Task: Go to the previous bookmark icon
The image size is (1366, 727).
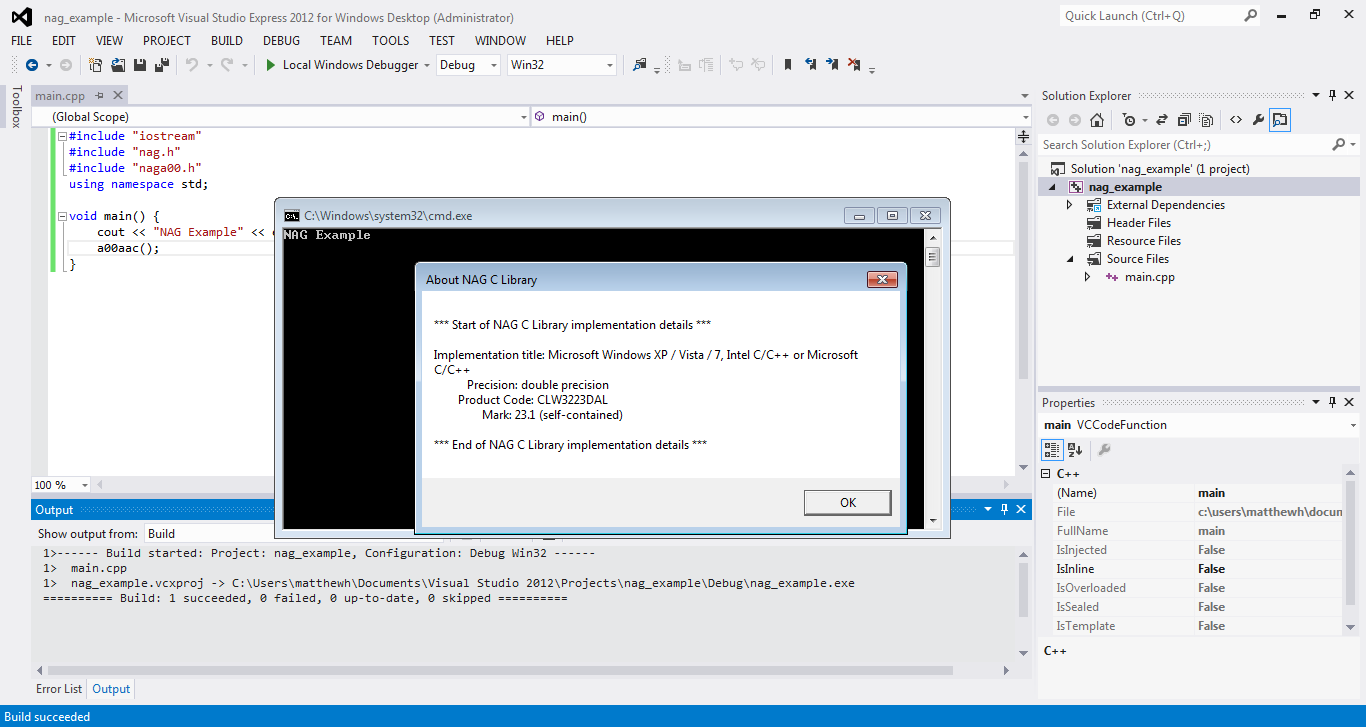Action: click(x=810, y=65)
